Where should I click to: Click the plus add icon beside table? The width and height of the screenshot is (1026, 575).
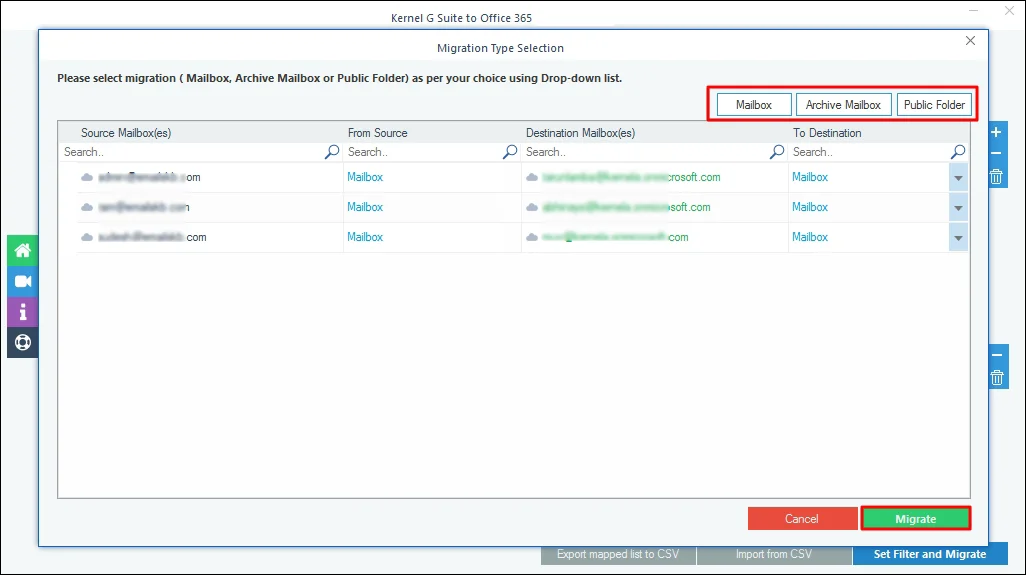[x=996, y=132]
